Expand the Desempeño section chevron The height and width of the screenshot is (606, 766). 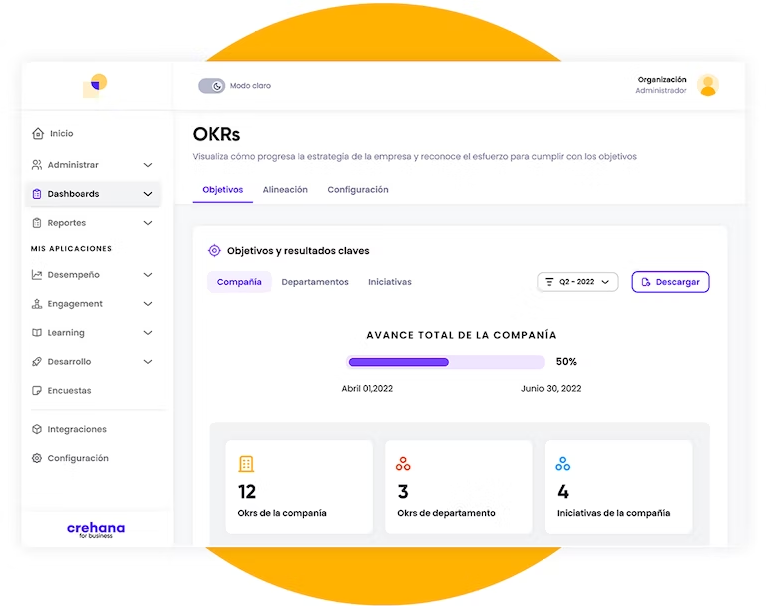(148, 275)
